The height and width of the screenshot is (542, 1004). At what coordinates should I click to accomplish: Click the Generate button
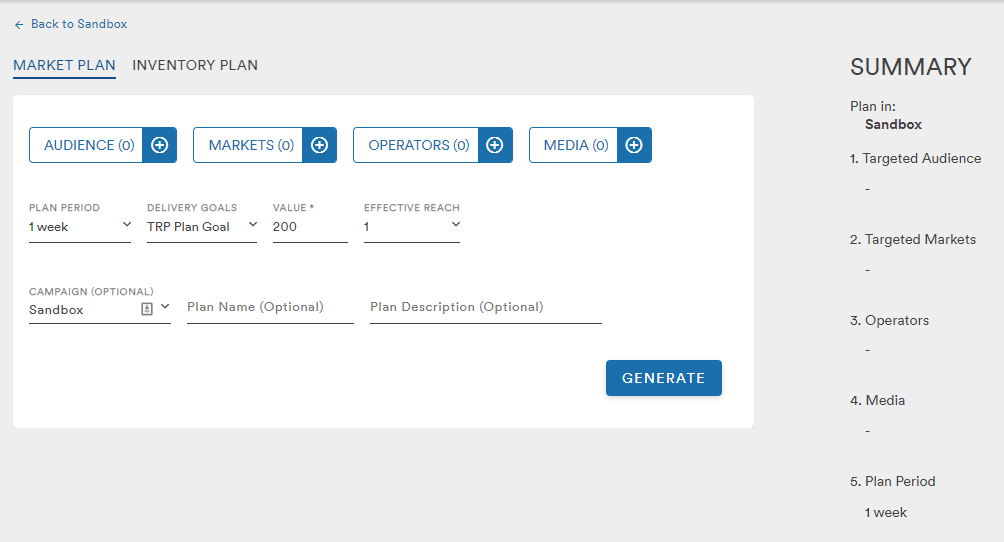coord(663,378)
